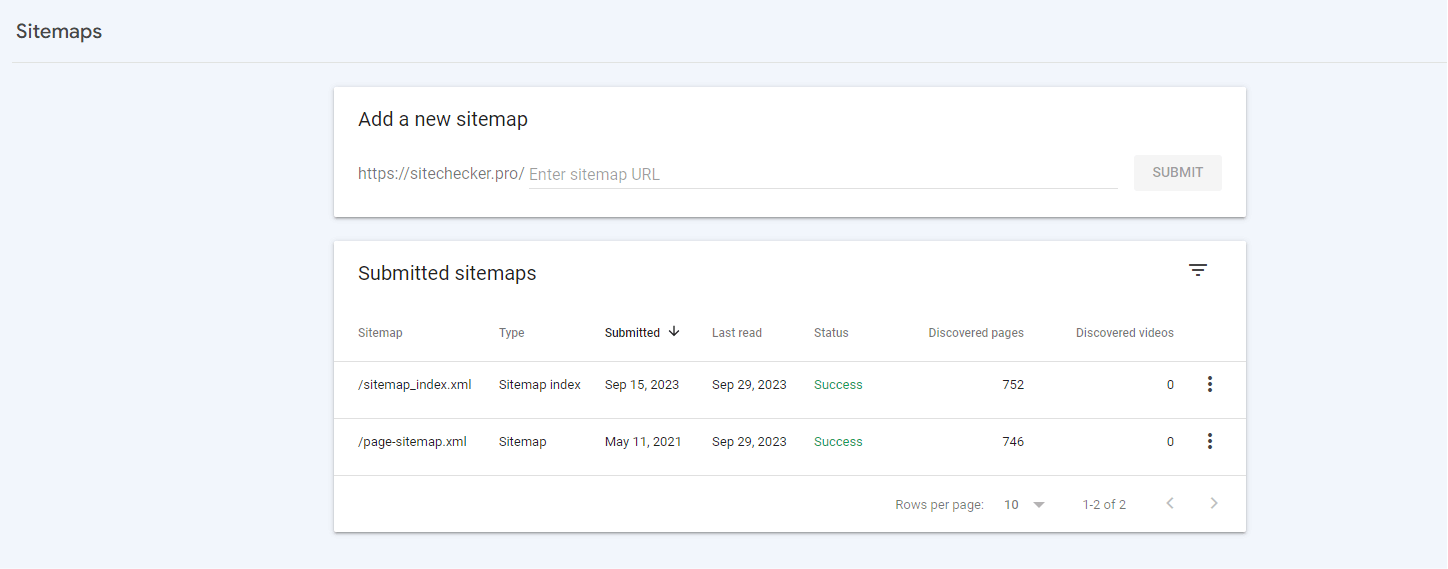Click the Rows per page label
This screenshot has height=569, width=1448.
(x=939, y=505)
